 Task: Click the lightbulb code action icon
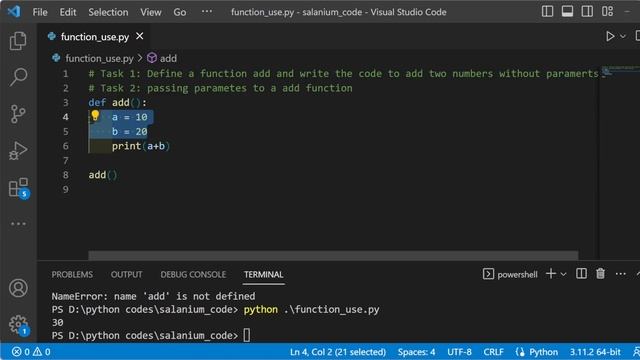95,116
